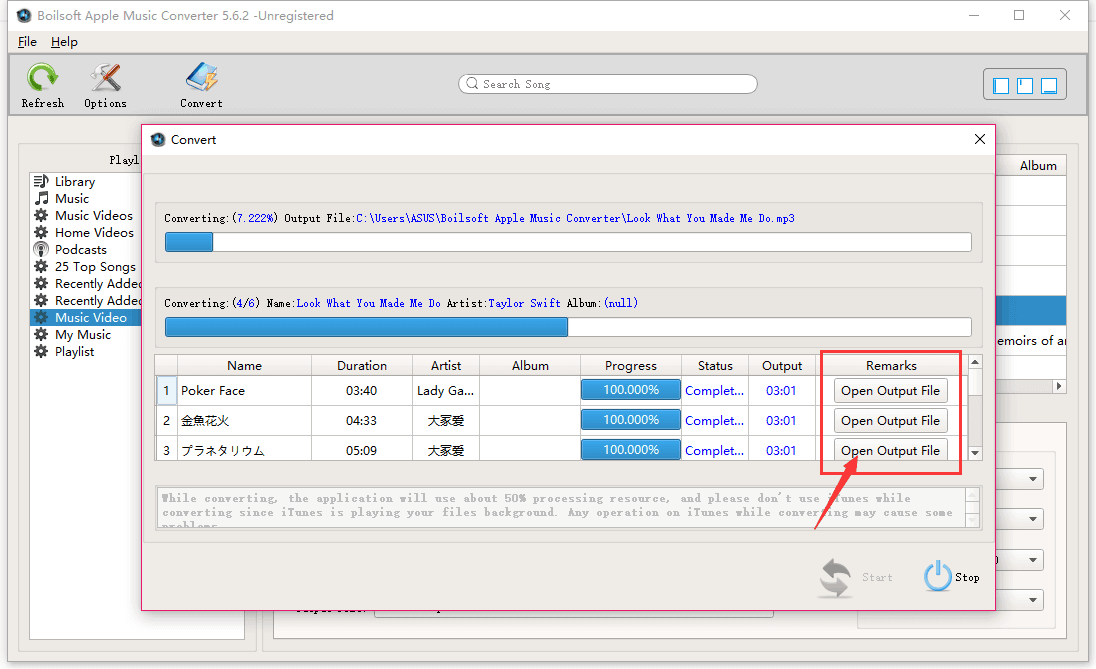This screenshot has height=669, width=1096.
Task: Click the gear icon beside Home Videos
Action: (41, 232)
